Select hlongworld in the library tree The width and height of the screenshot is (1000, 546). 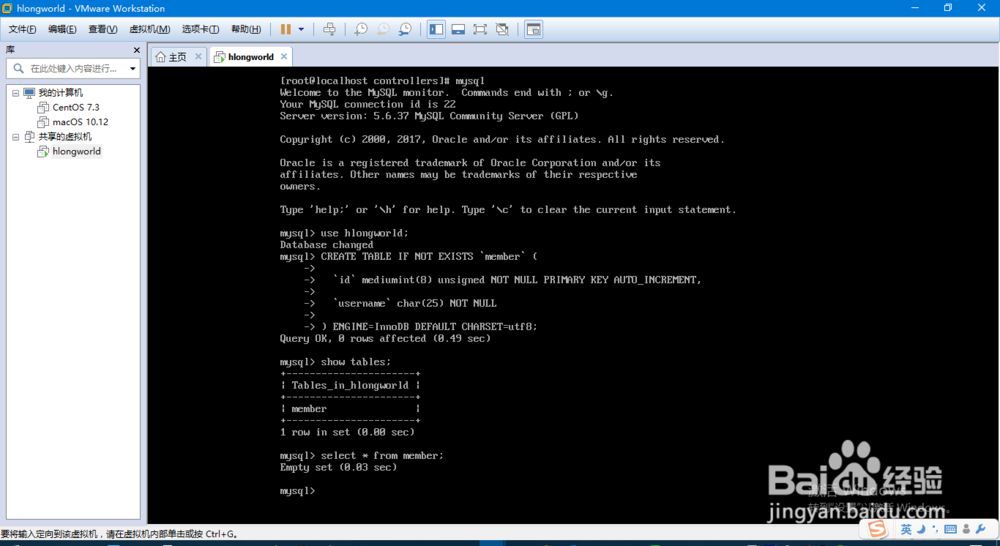[x=77, y=151]
